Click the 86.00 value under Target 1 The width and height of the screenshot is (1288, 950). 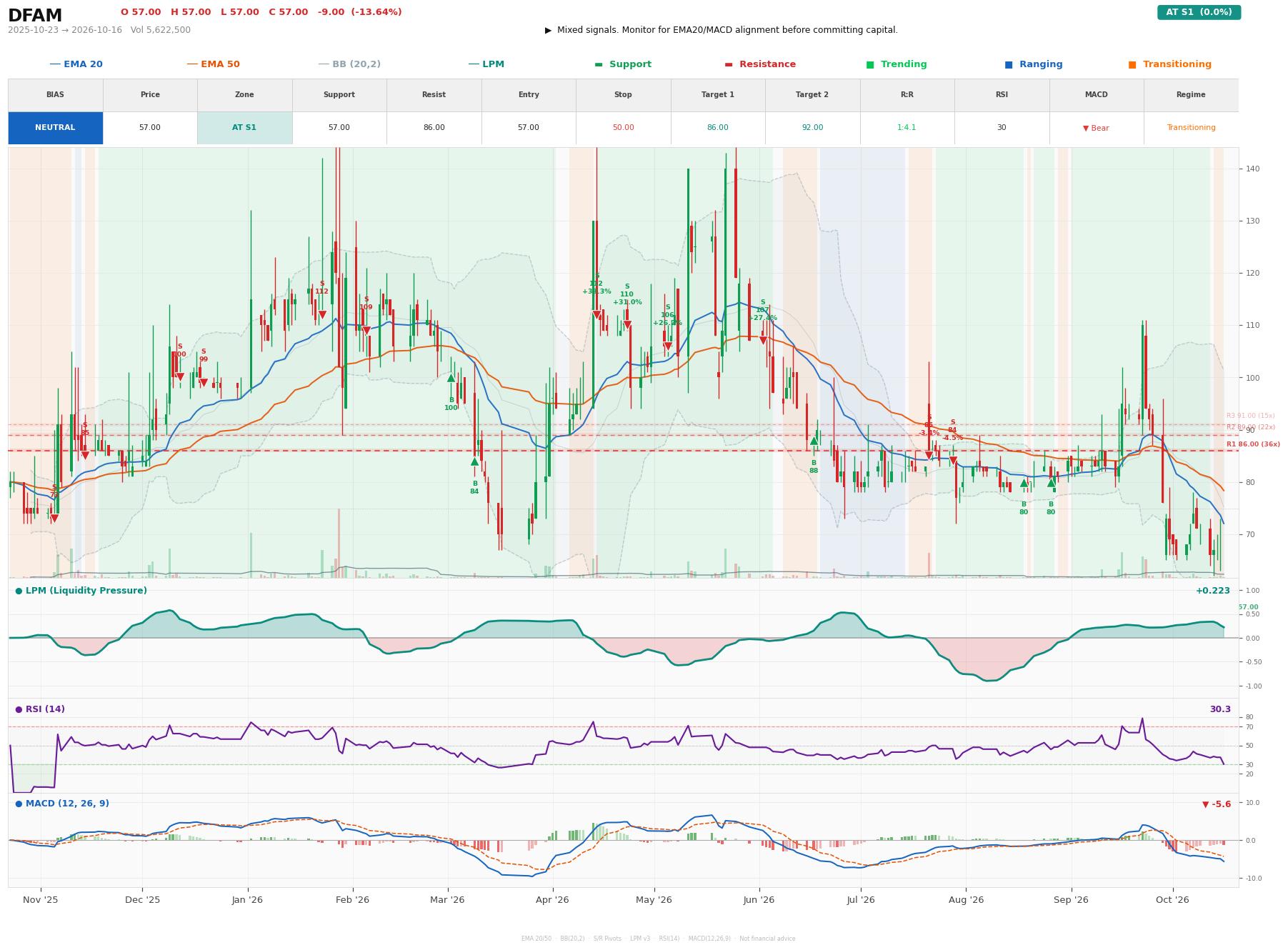coord(717,128)
